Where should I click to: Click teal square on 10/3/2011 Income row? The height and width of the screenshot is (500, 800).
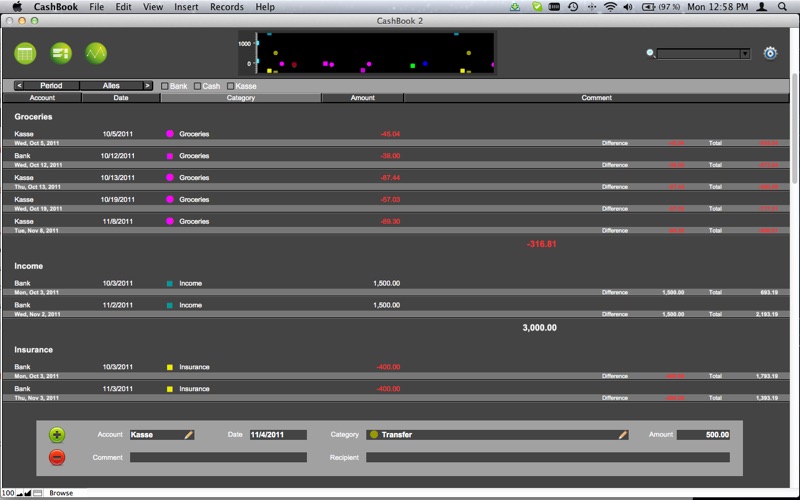point(170,284)
